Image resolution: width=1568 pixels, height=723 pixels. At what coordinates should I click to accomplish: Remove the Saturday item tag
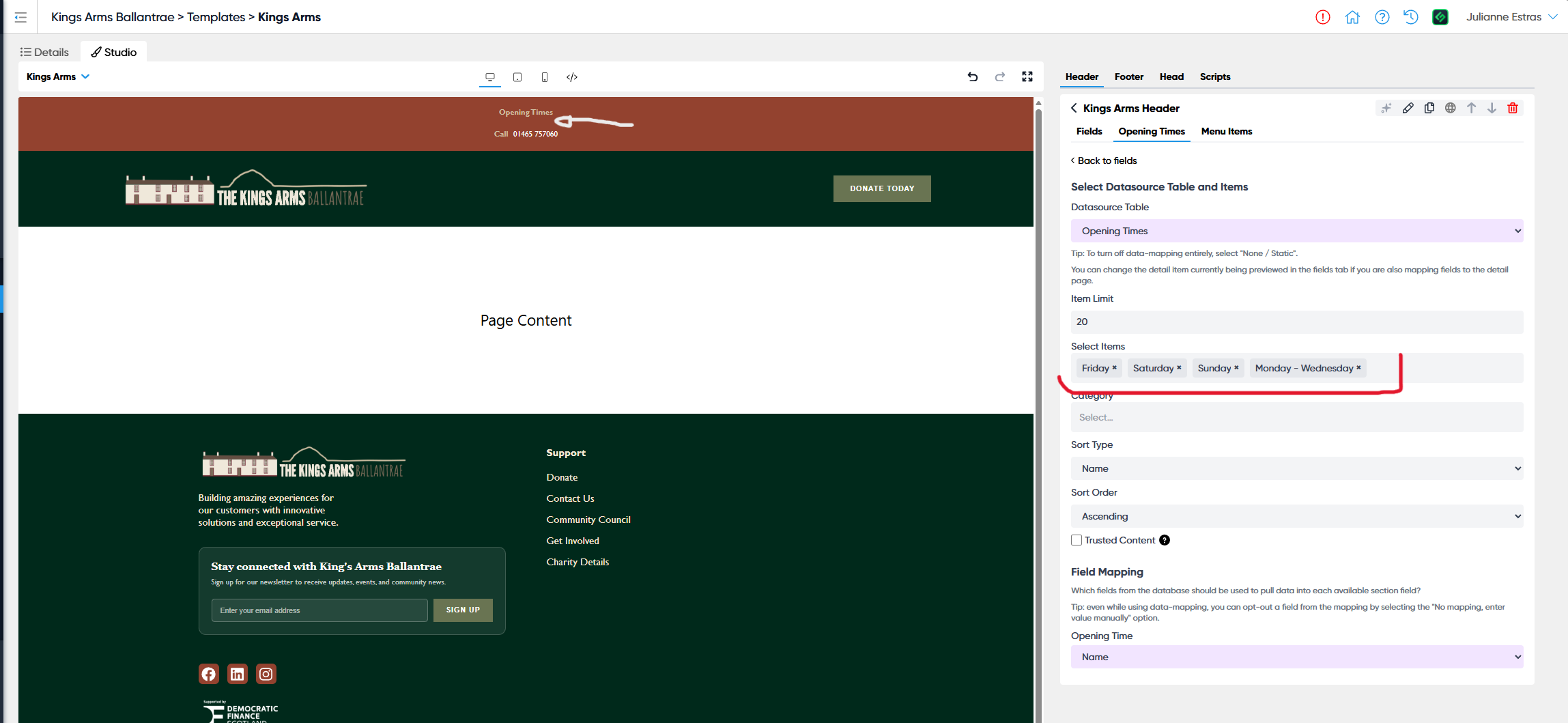click(x=1179, y=367)
